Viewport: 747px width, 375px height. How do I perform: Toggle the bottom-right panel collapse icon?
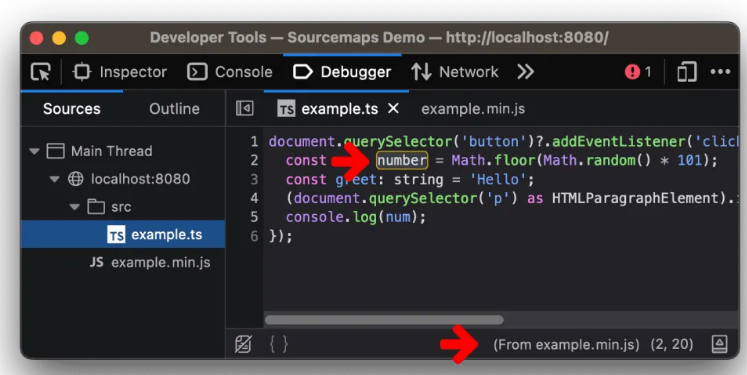(719, 344)
